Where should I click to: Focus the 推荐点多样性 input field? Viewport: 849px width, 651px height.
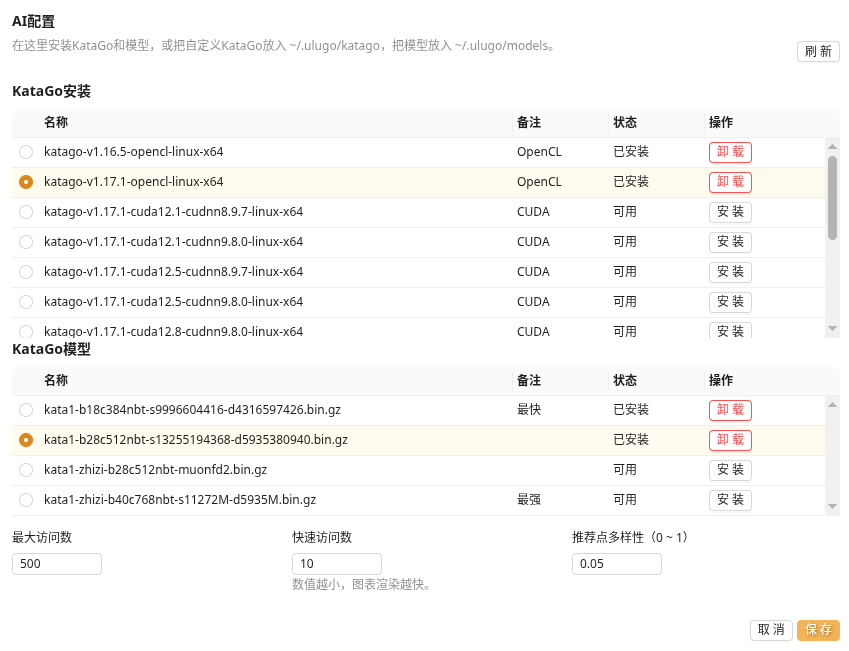click(617, 564)
